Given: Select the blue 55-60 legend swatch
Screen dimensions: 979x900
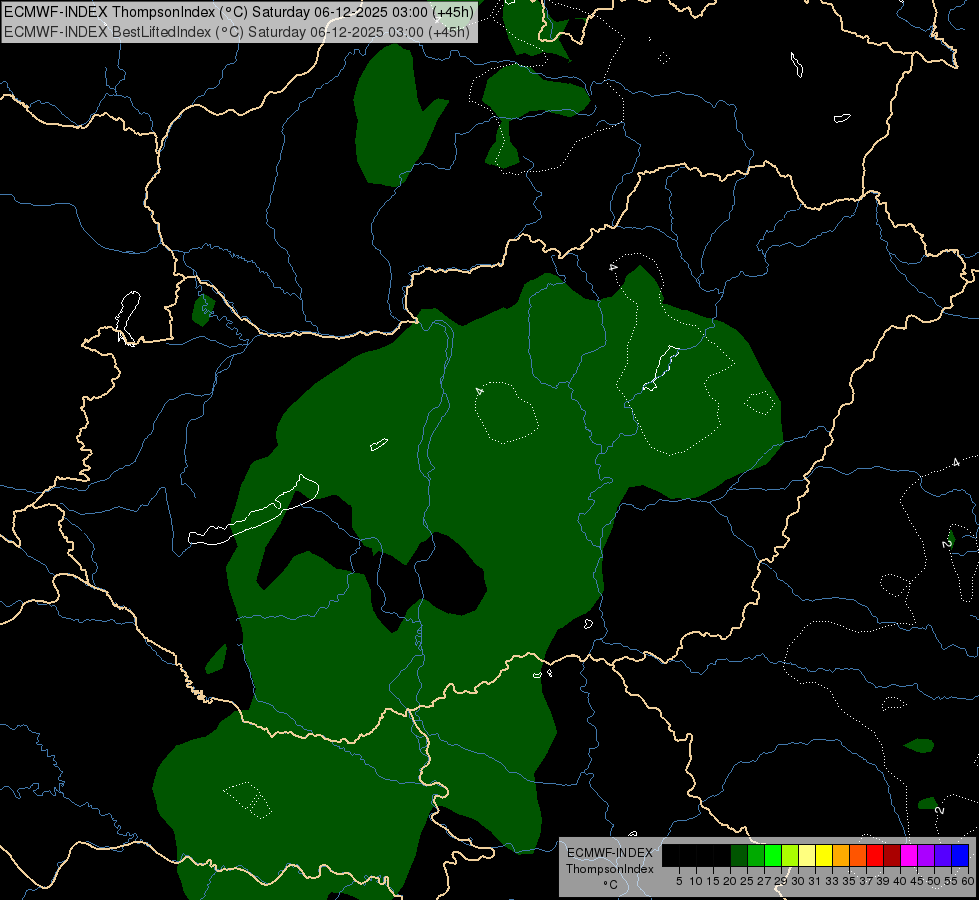Looking at the screenshot, I should click(960, 855).
